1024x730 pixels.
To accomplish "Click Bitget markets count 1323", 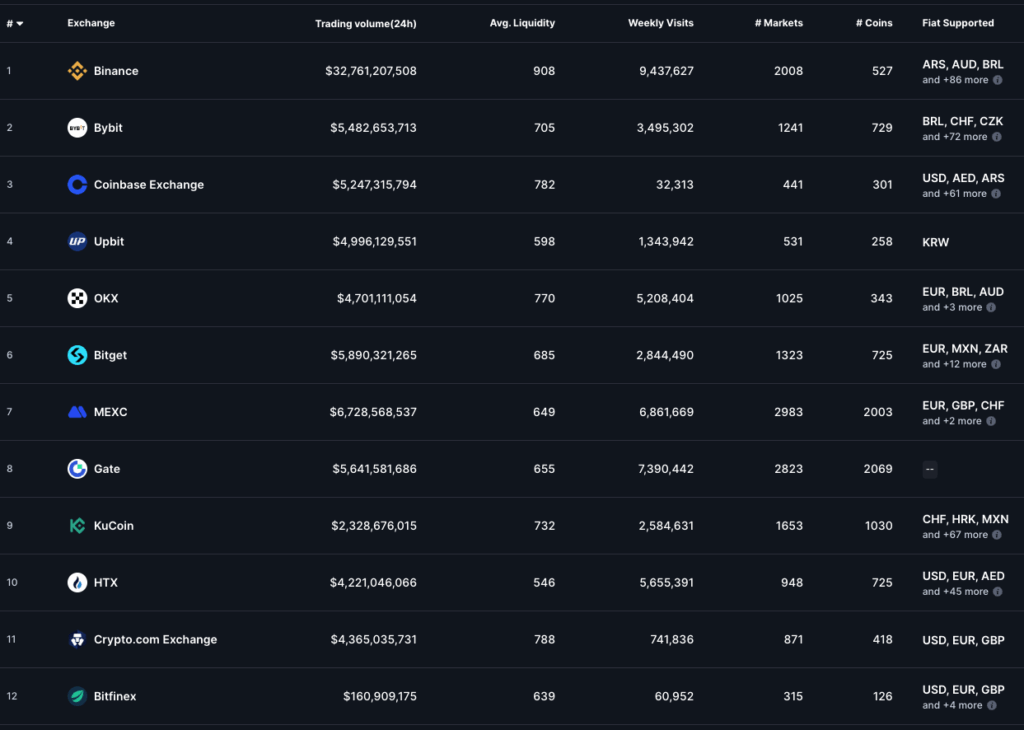I will pyautogui.click(x=789, y=355).
